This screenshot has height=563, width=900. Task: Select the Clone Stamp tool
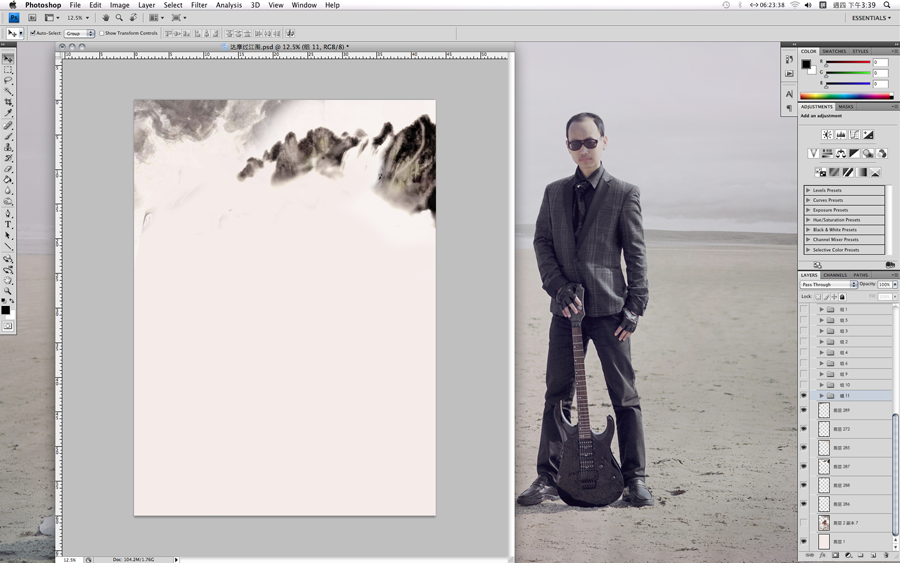coord(8,147)
